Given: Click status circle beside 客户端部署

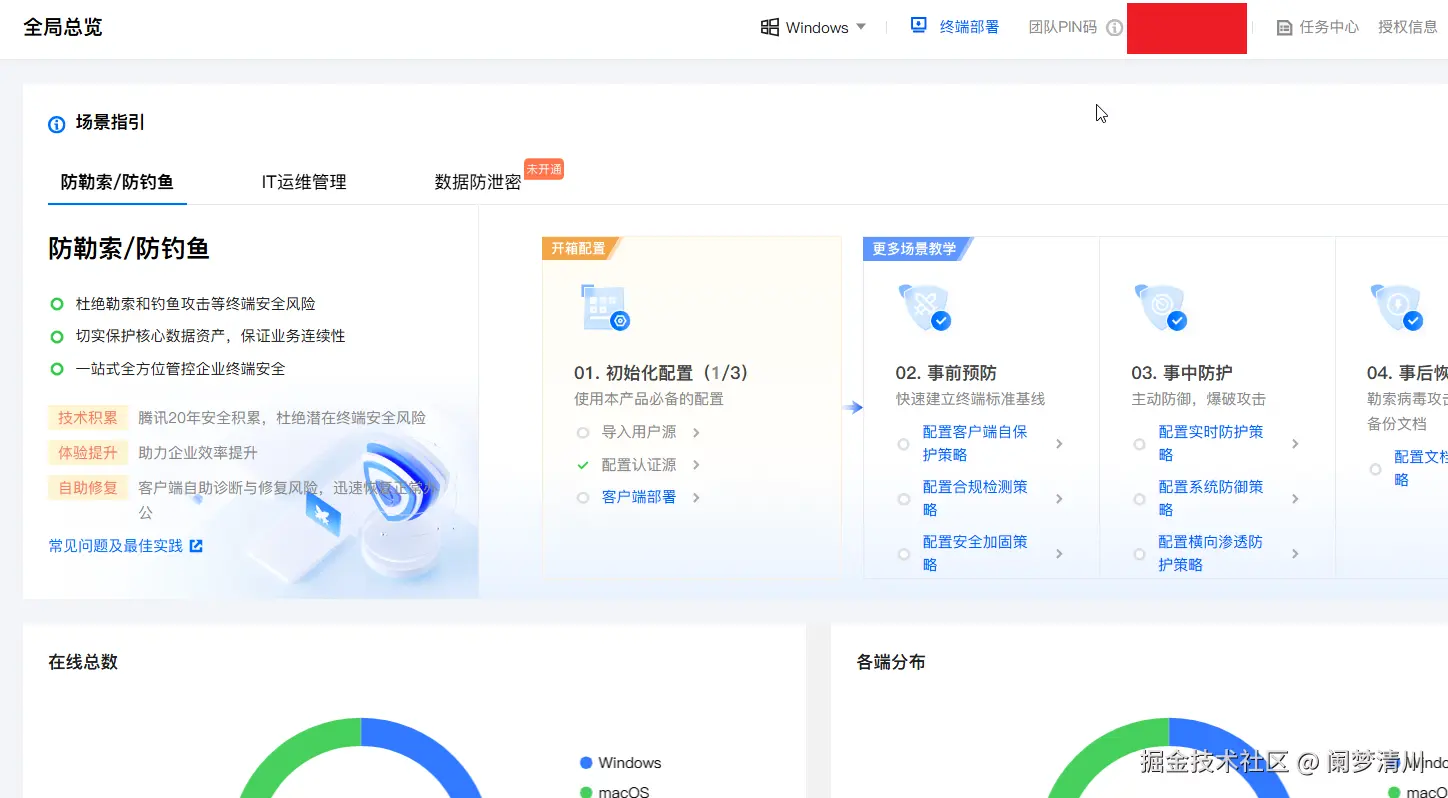Looking at the screenshot, I should 583,498.
